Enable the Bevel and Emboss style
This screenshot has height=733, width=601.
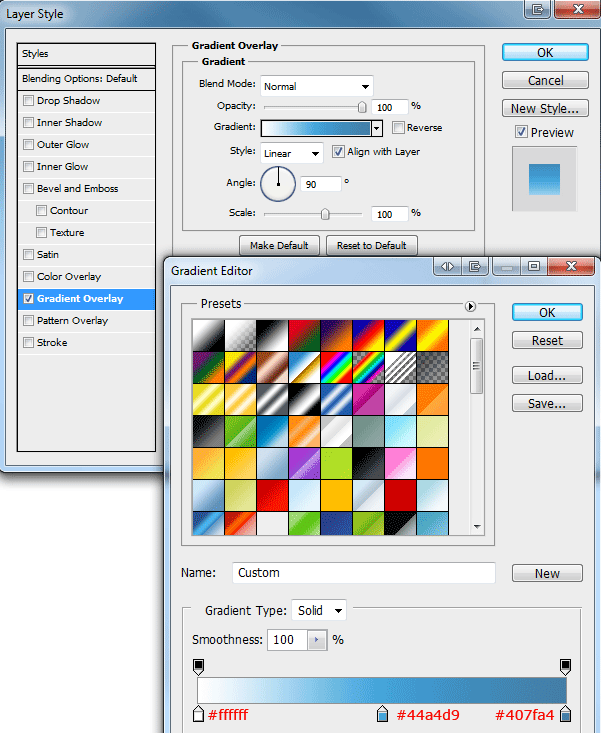(x=29, y=188)
